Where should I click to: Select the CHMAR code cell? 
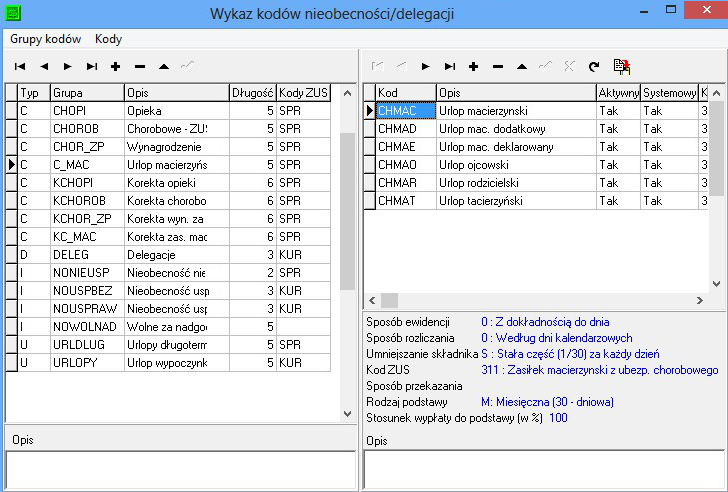coord(406,183)
